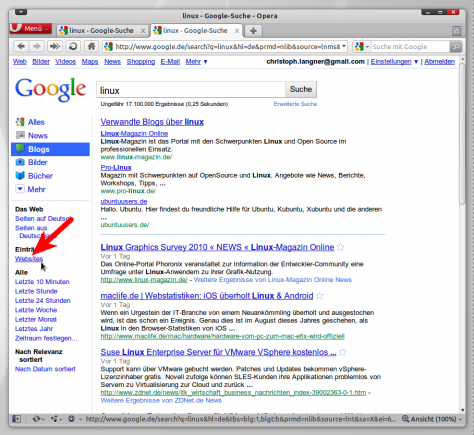Click the search magnifier in Opera search field

(456, 47)
